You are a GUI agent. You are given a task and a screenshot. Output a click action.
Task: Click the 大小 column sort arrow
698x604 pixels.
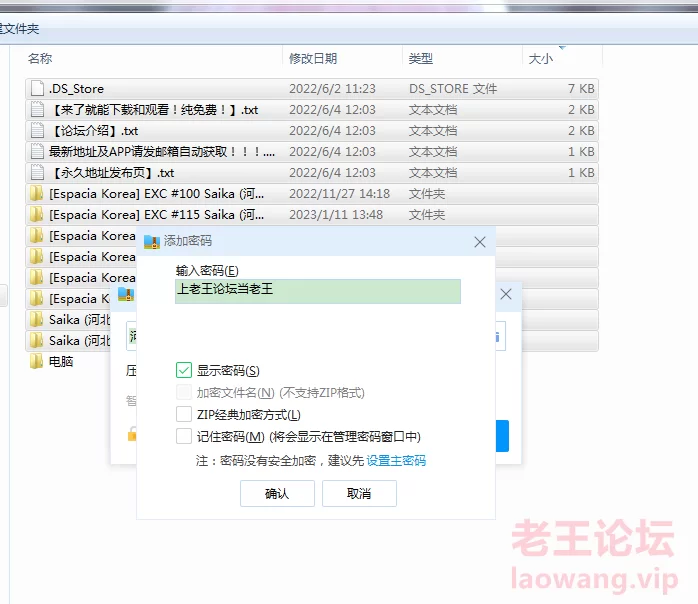[561, 47]
